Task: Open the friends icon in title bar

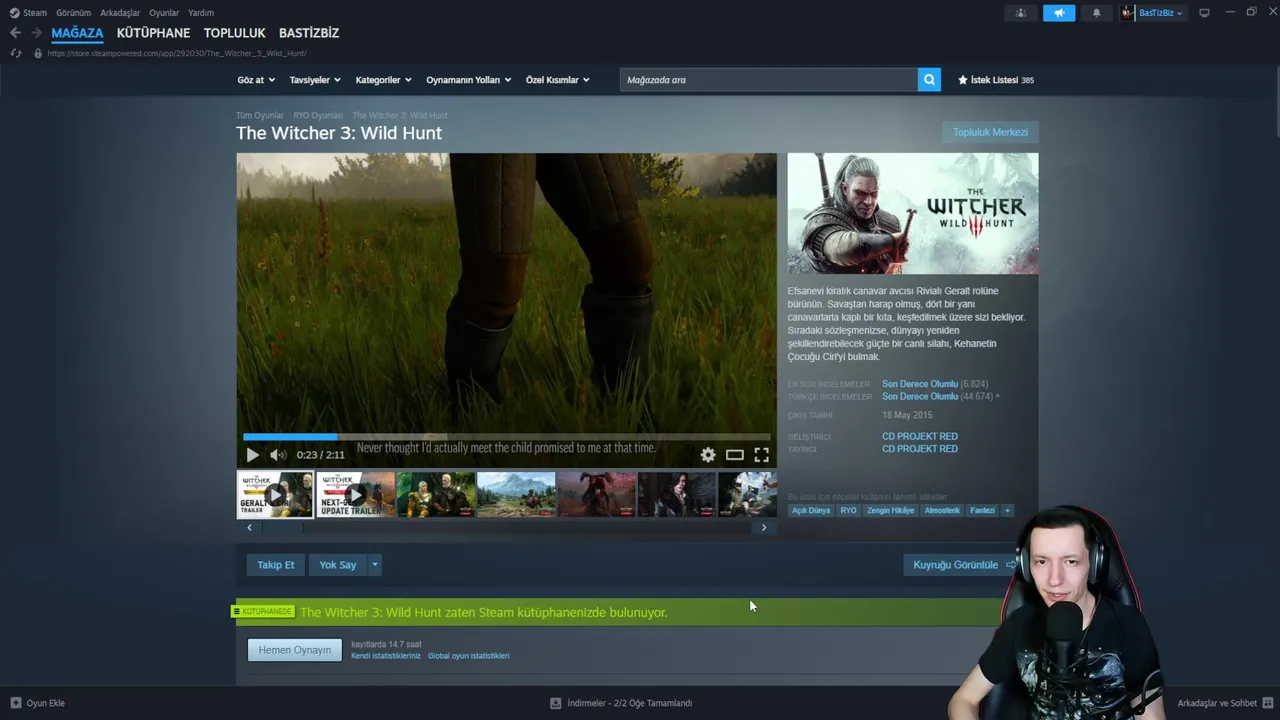Action: point(1021,13)
